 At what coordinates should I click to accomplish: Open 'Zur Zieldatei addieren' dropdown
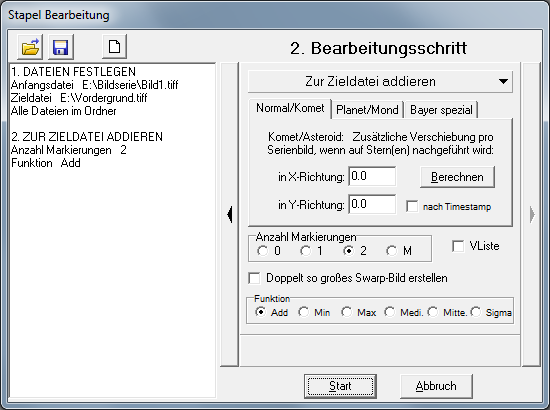(x=380, y=81)
